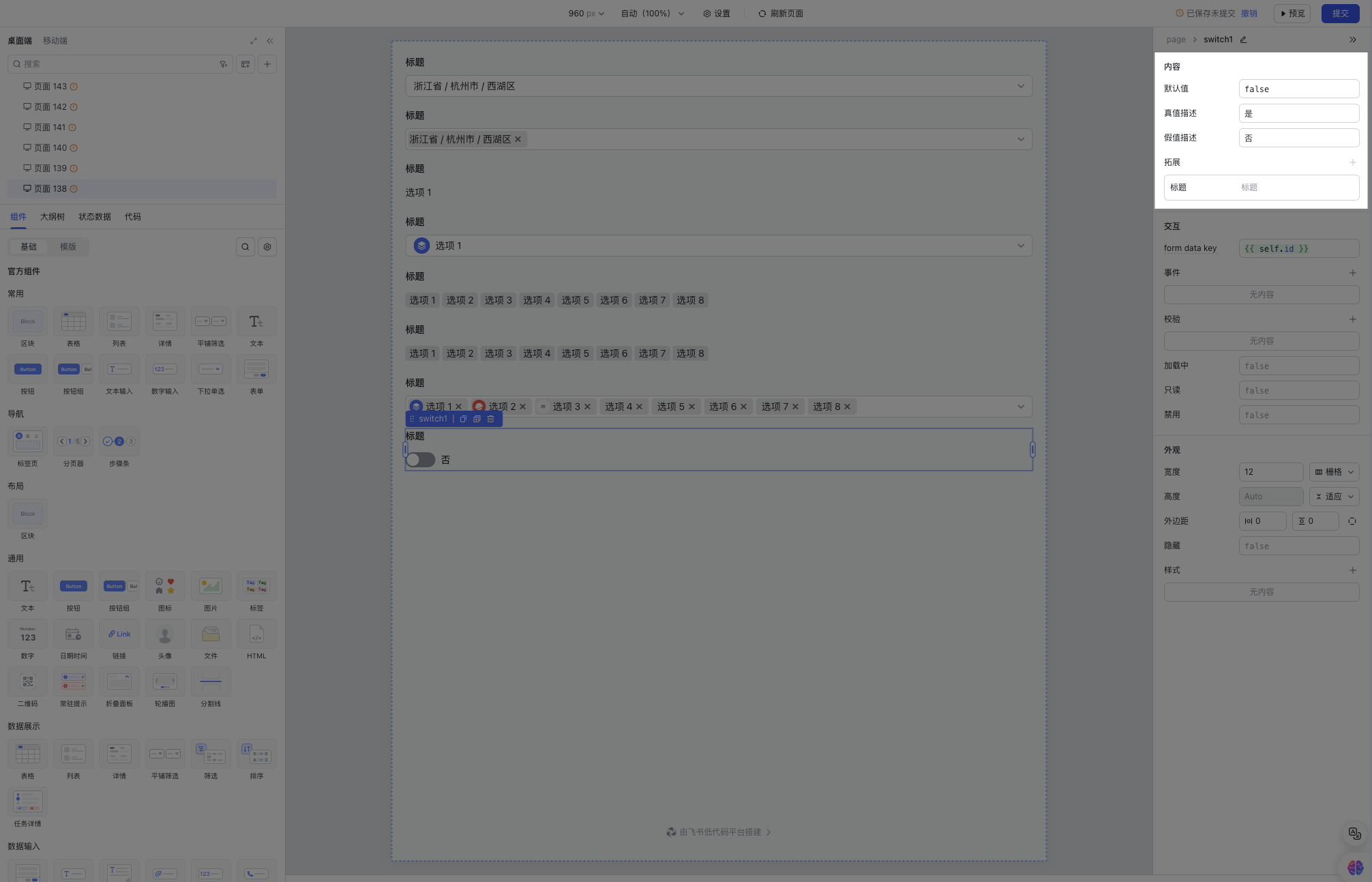1372x882 pixels.
Task: Open 设置 in the top bar
Action: [x=717, y=14]
